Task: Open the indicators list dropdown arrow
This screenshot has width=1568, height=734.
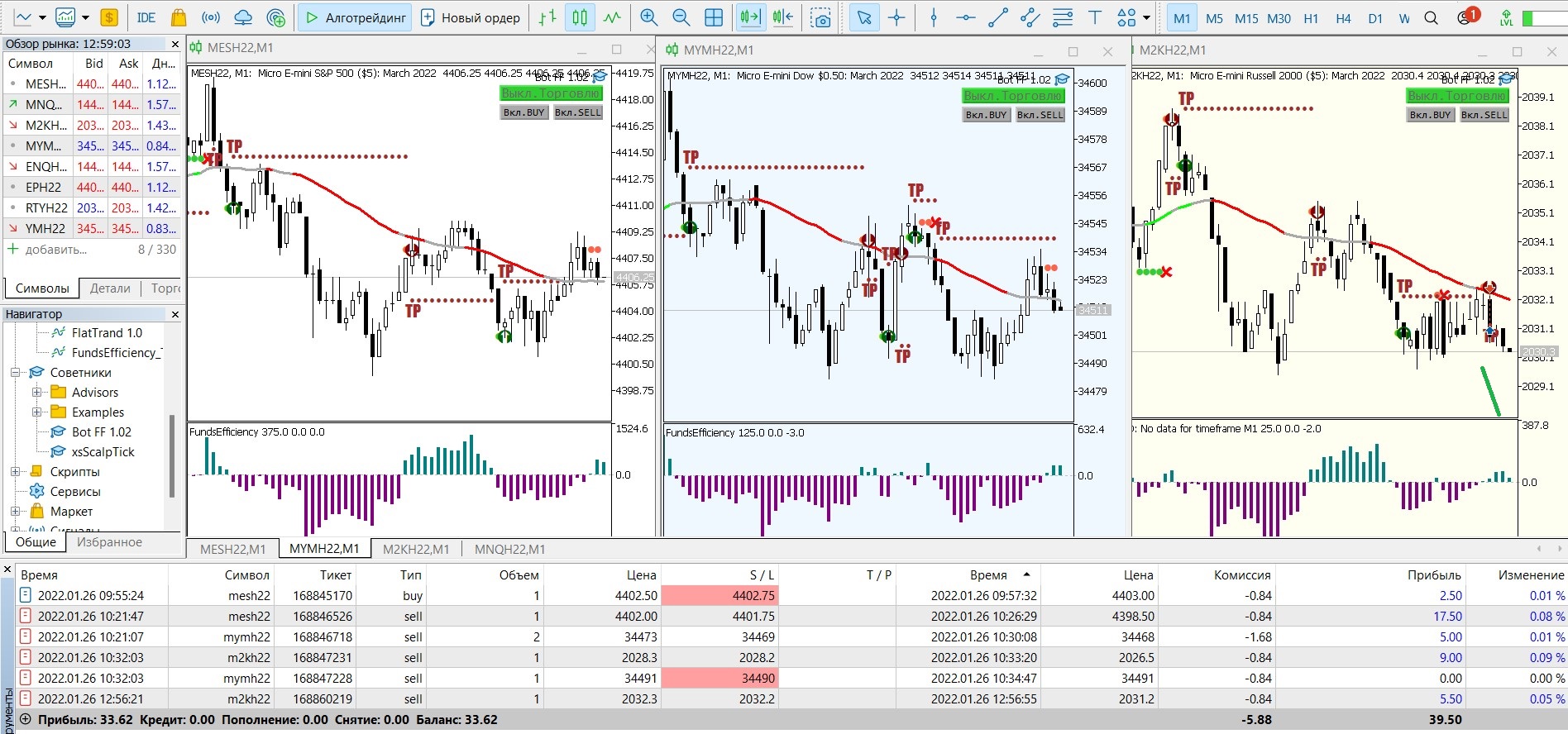Action: (84, 17)
